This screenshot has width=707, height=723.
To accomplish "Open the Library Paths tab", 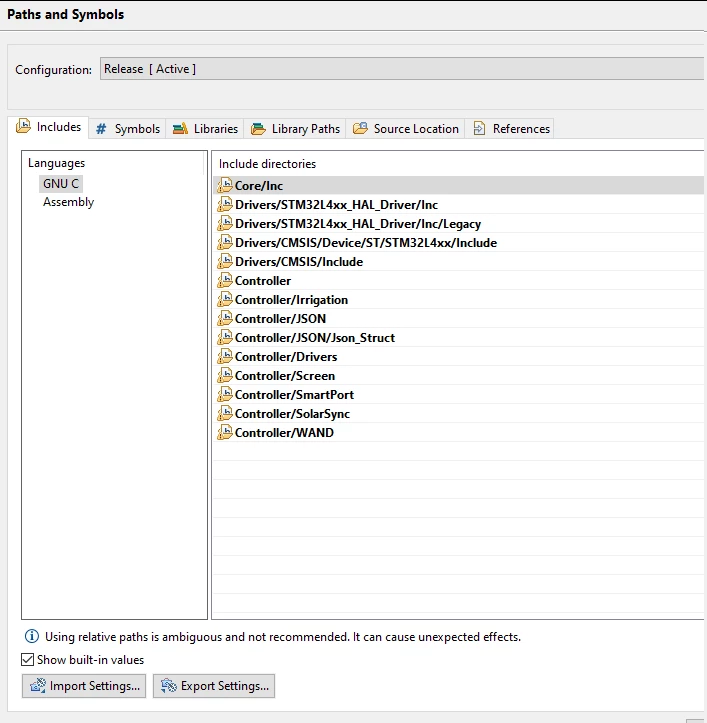I will [x=295, y=129].
